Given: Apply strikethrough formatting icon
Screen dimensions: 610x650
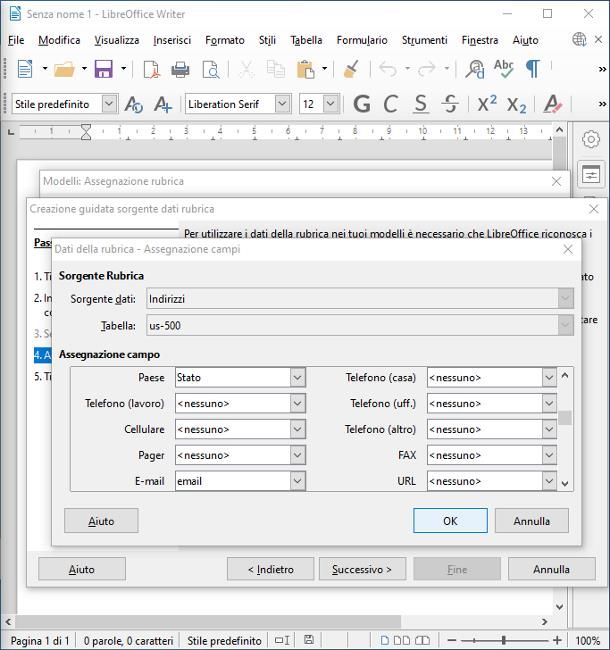Looking at the screenshot, I should pyautogui.click(x=450, y=104).
